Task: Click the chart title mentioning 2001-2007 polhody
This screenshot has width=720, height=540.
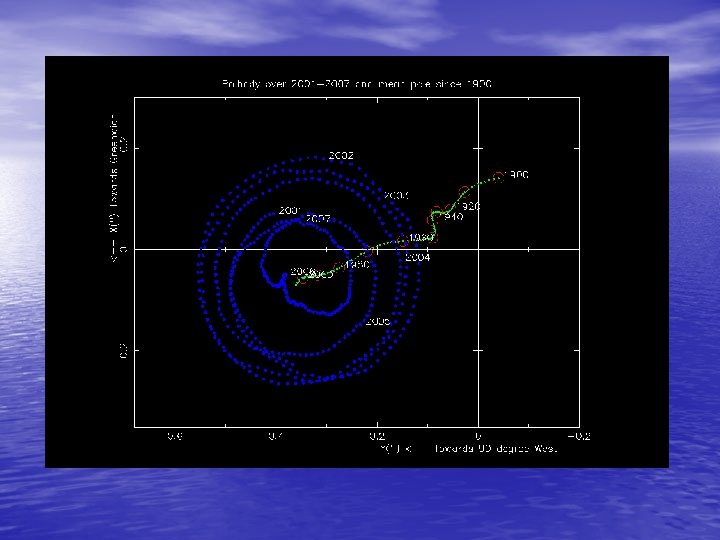Action: pyautogui.click(x=357, y=84)
